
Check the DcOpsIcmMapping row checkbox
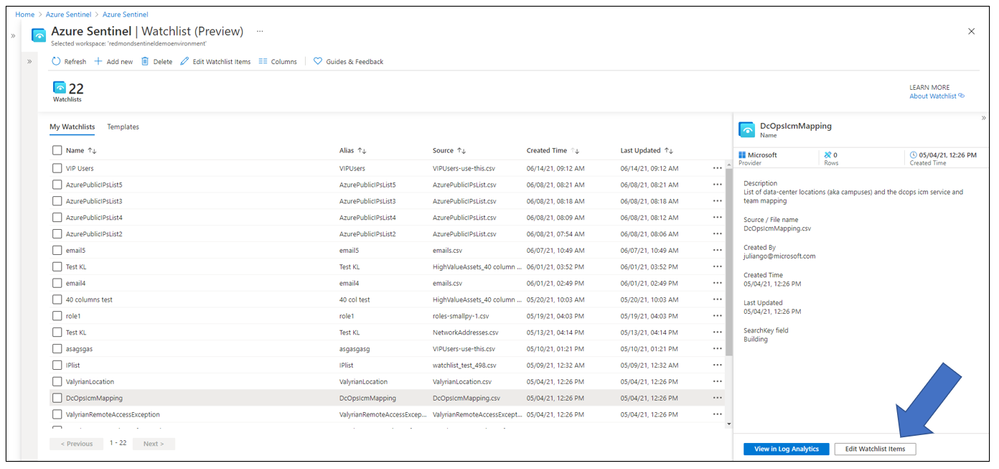coord(57,398)
